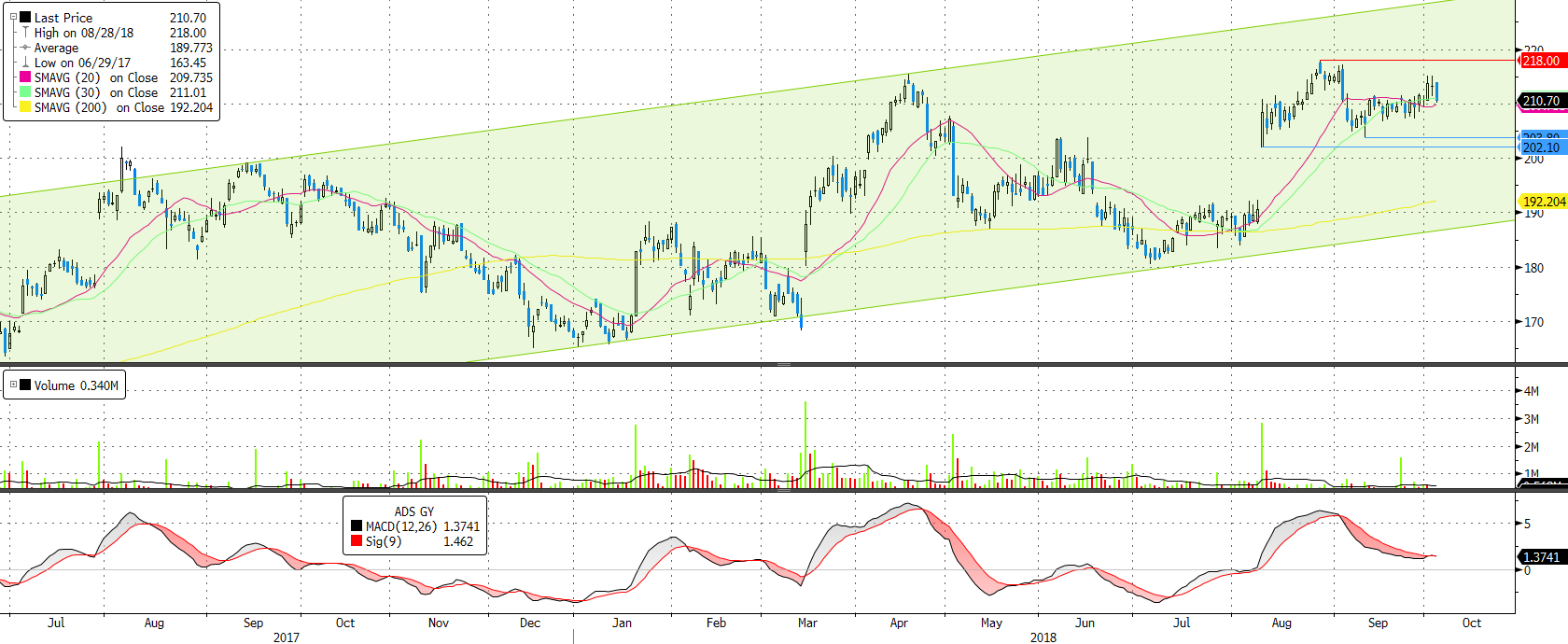The height and width of the screenshot is (644, 1568).
Task: Click the 2017 year label on time axis
Action: point(287,637)
